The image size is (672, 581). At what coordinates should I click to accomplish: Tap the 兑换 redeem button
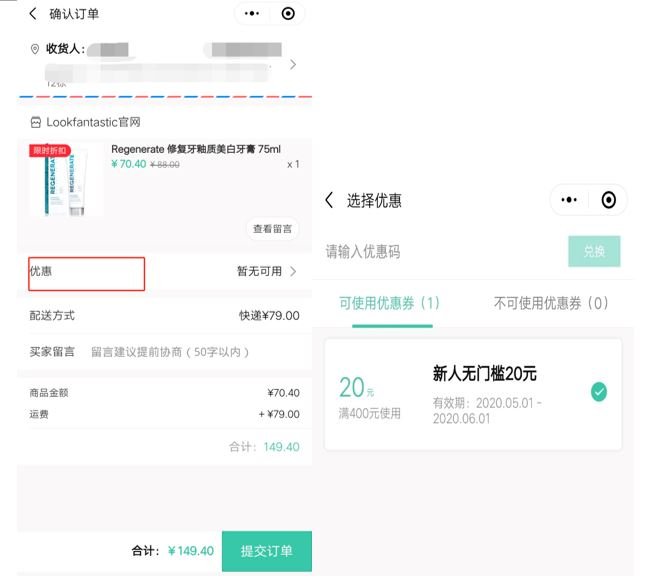pos(594,252)
